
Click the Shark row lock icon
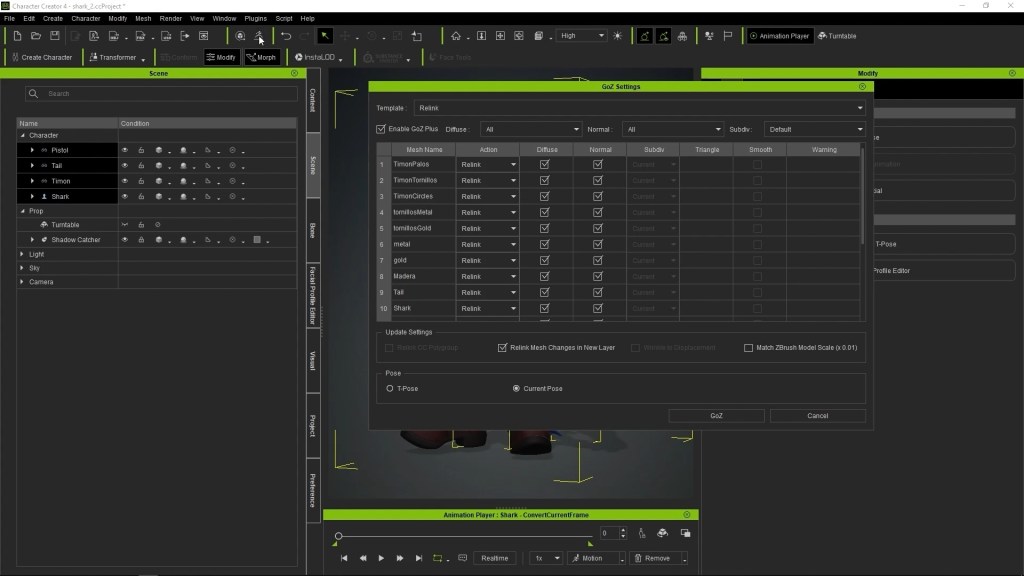141,197
